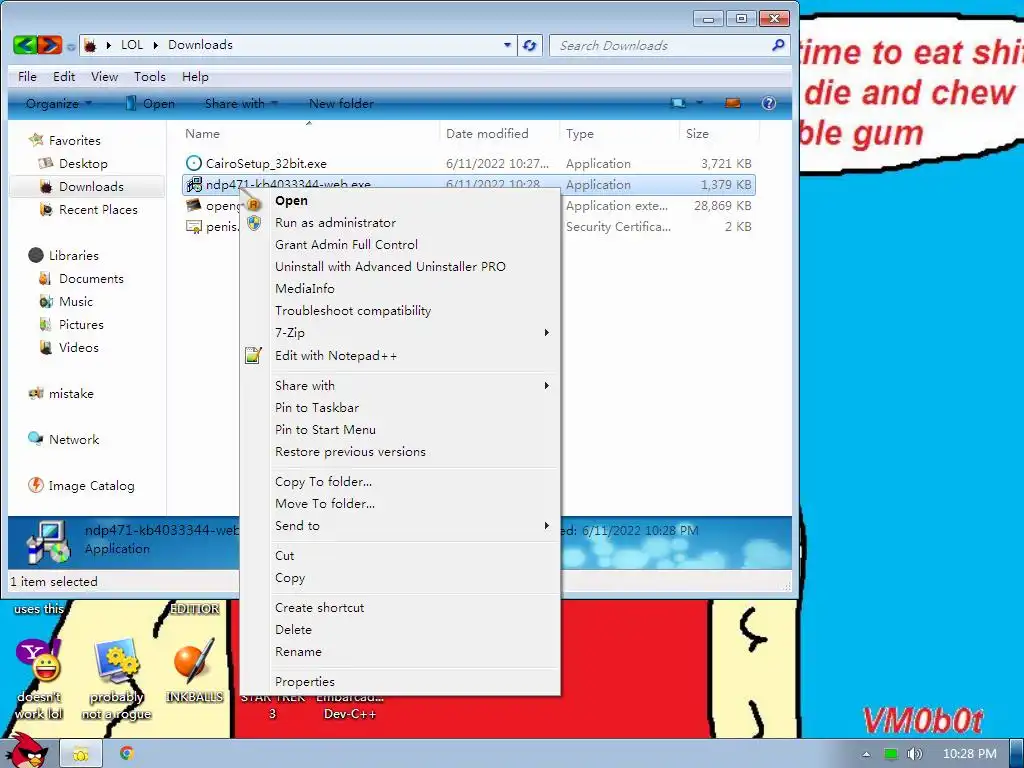
Task: Click the Notepad++ icon in context menu
Action: pos(253,355)
